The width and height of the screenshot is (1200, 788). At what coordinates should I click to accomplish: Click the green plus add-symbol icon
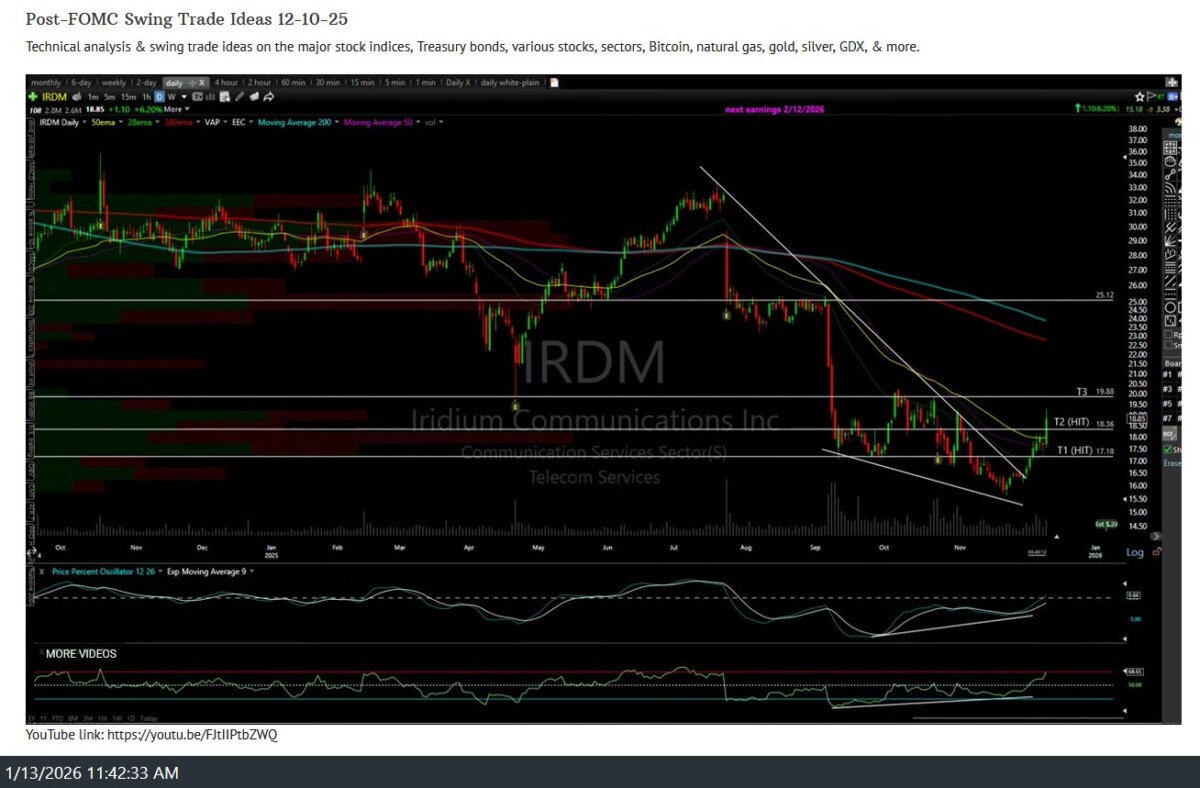33,96
